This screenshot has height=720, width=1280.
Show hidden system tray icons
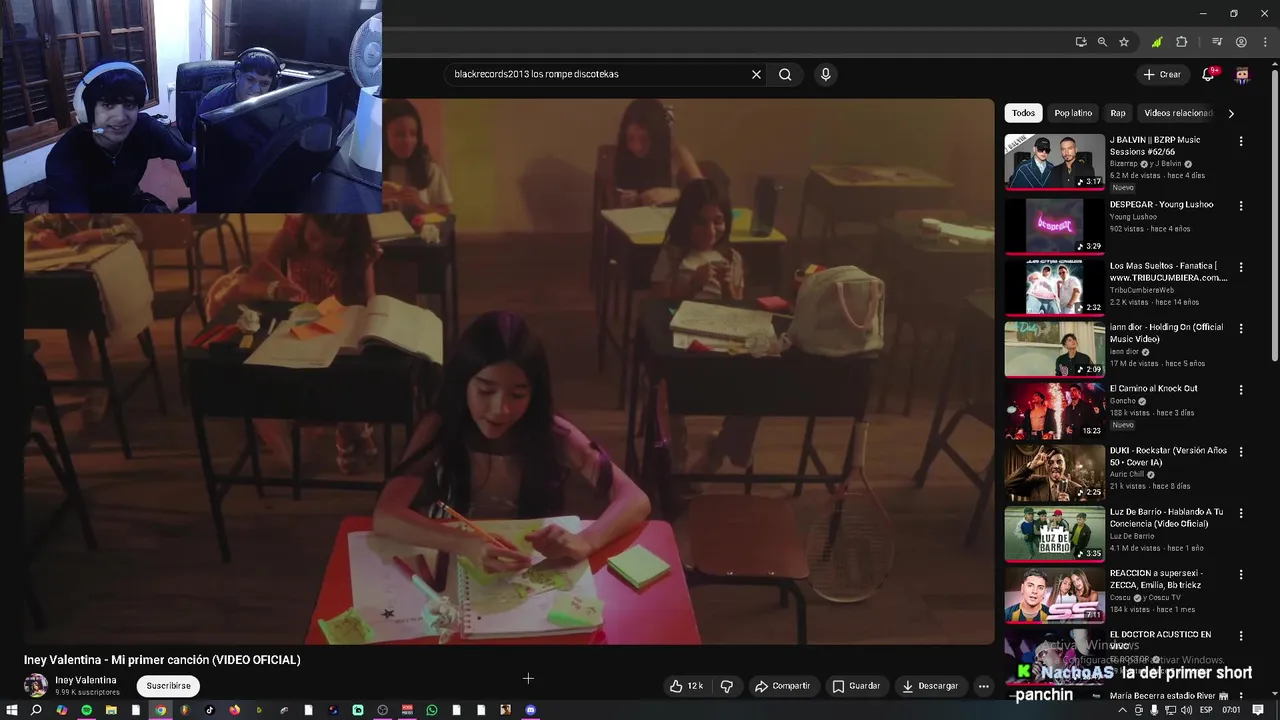coord(1122,710)
